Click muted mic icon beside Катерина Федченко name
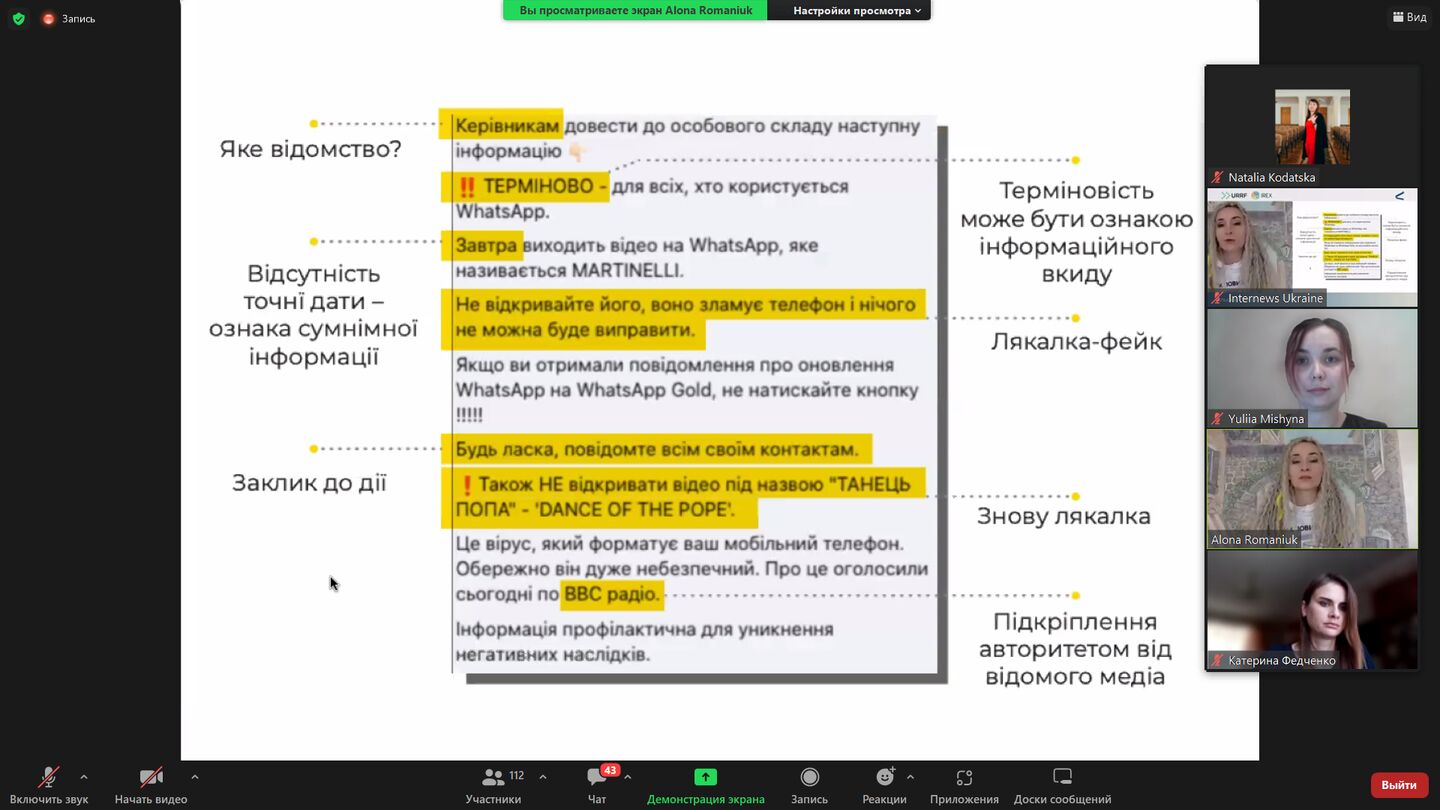Screen dimensions: 1440x810 (x=1218, y=660)
